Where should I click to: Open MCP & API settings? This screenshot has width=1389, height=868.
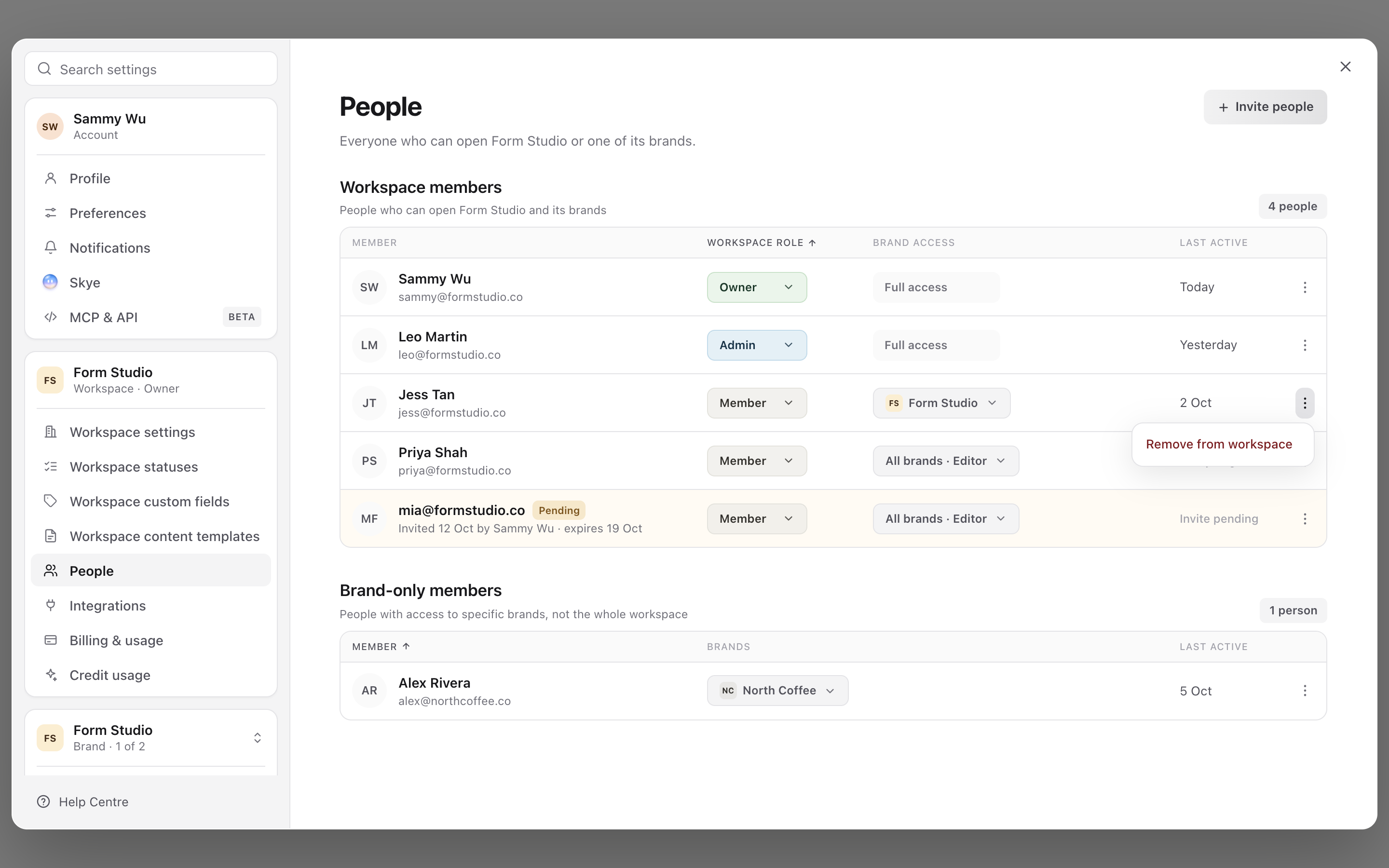point(150,317)
